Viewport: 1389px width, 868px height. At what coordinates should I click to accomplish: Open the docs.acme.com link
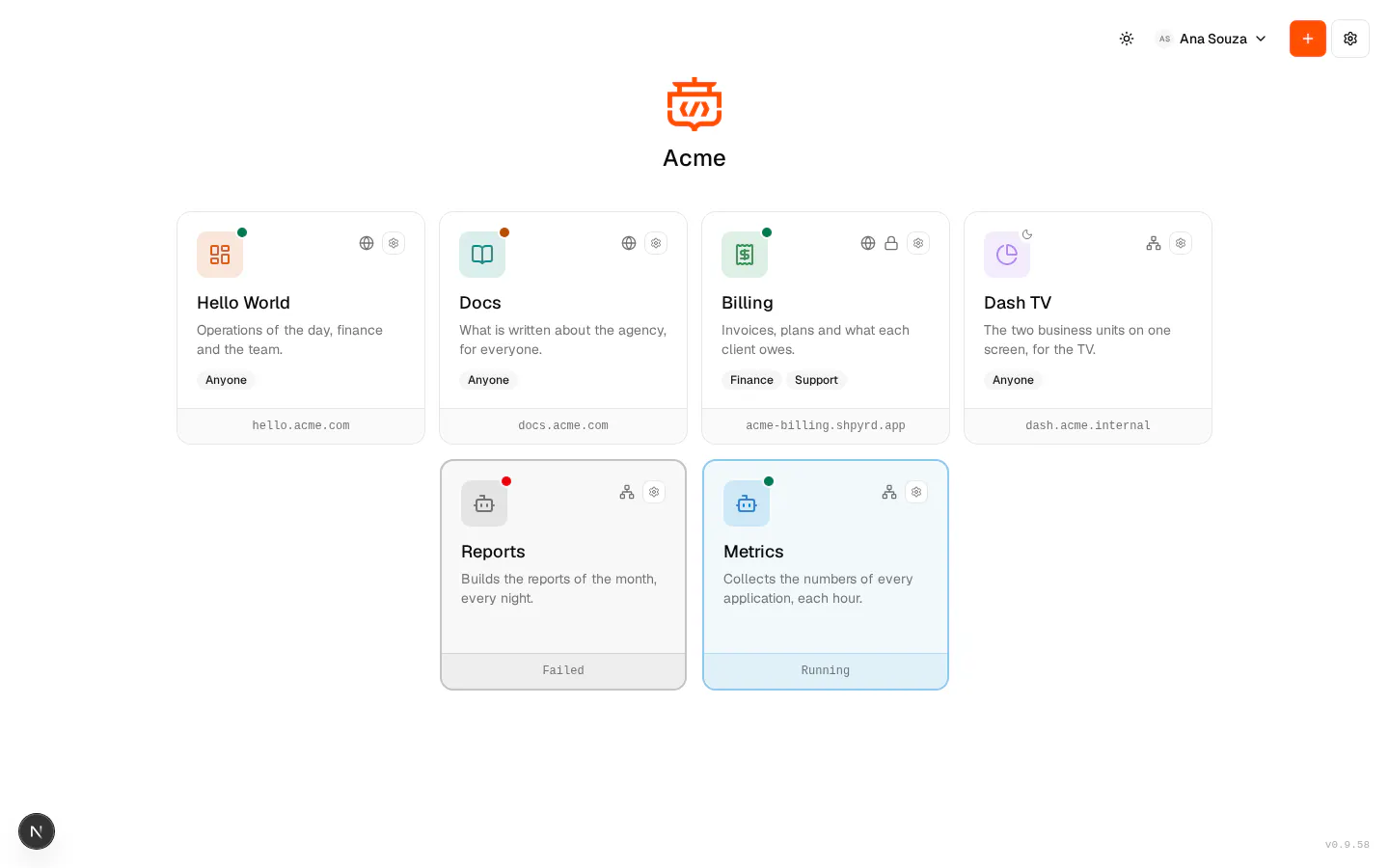(x=563, y=425)
